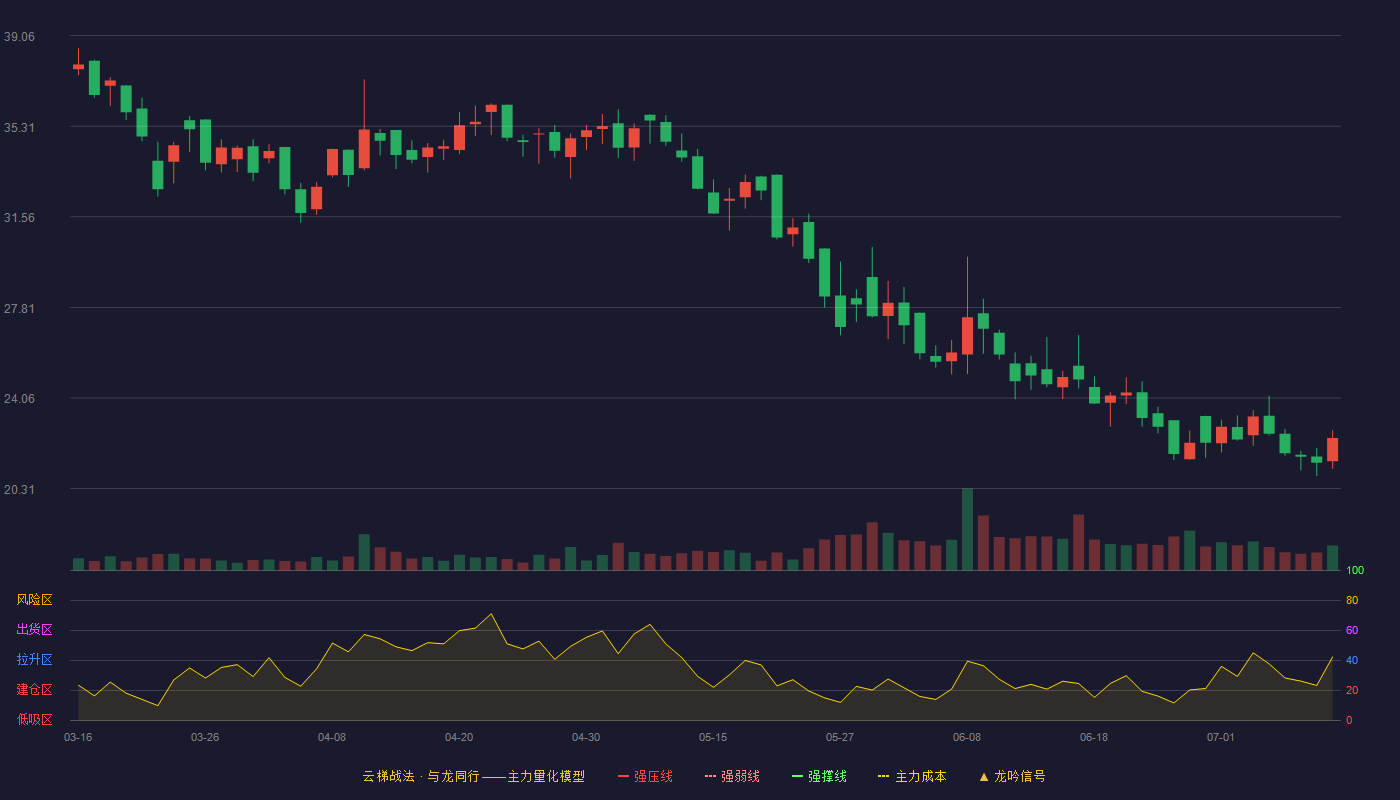Click the 04-08 date label
1400x800 pixels.
pos(332,737)
